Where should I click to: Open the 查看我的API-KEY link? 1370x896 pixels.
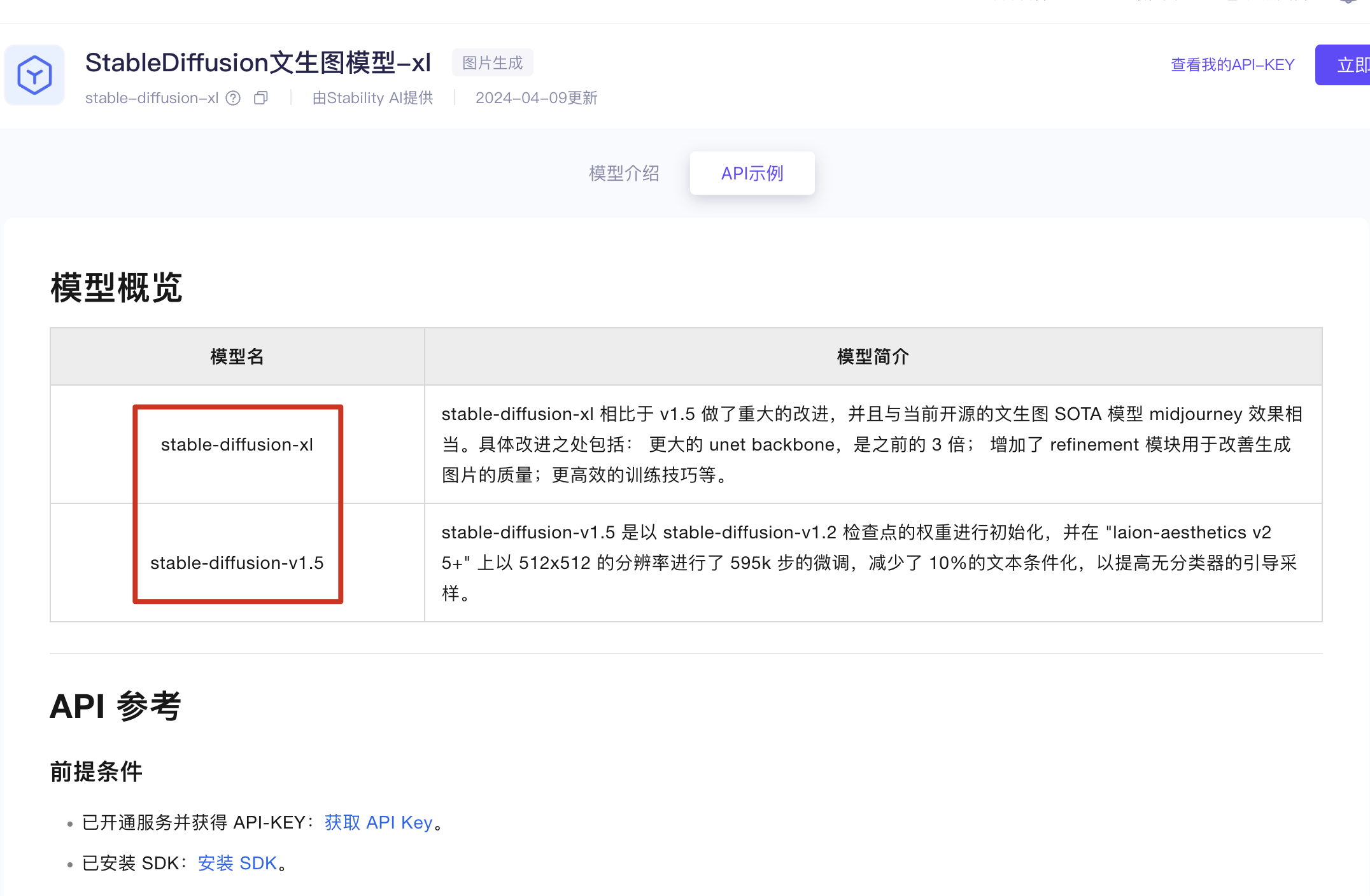pos(1232,64)
